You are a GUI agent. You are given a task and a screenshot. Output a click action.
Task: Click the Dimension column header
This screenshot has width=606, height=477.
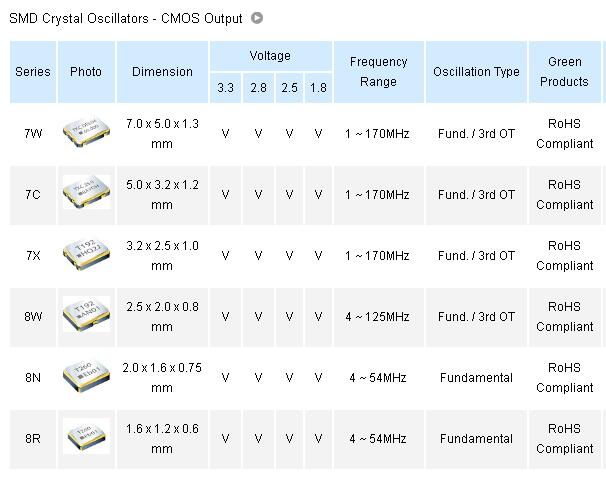162,72
